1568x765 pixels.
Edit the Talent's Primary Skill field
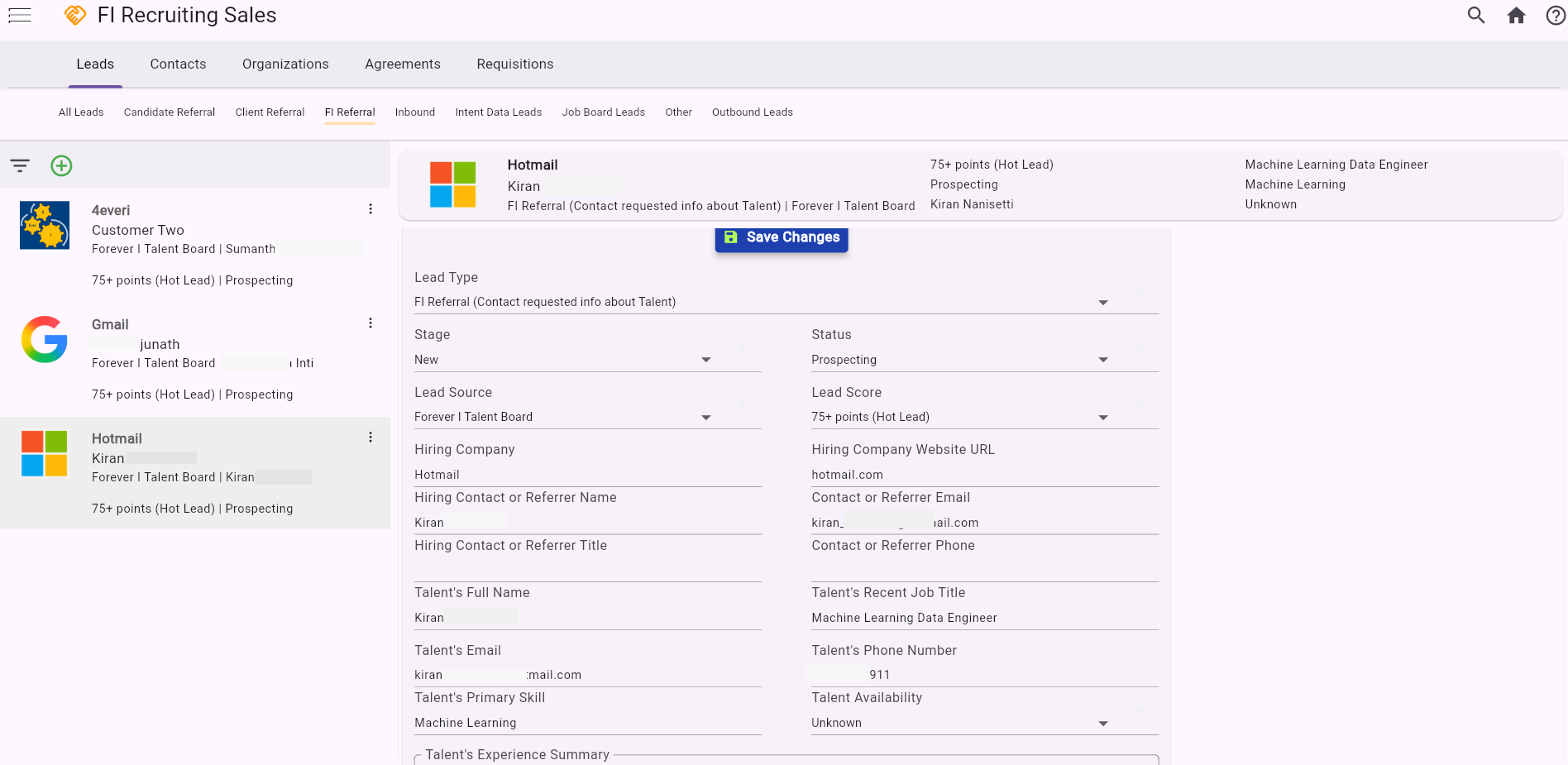pyautogui.click(x=588, y=723)
